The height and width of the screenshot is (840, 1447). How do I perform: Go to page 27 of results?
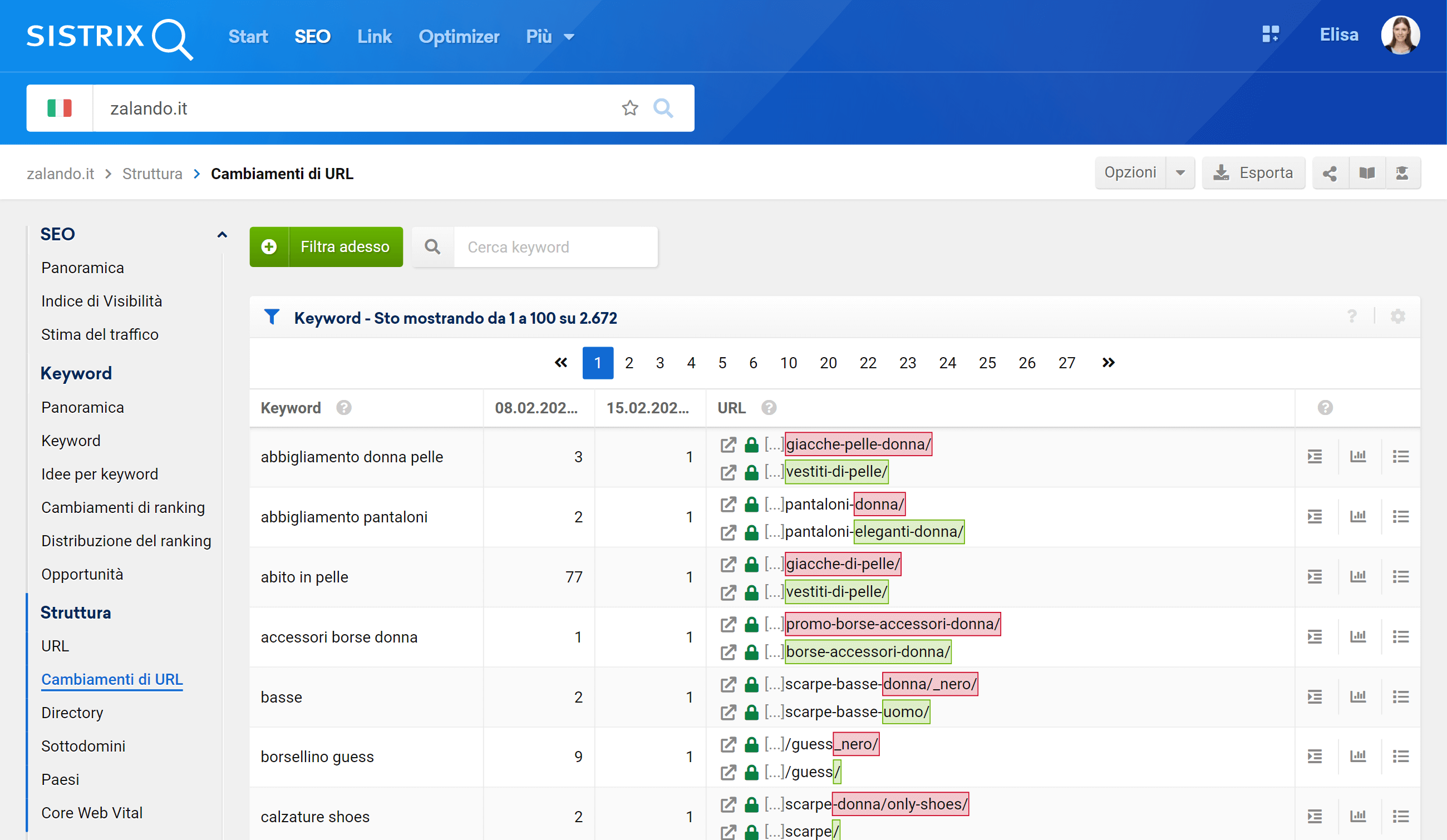click(1066, 363)
